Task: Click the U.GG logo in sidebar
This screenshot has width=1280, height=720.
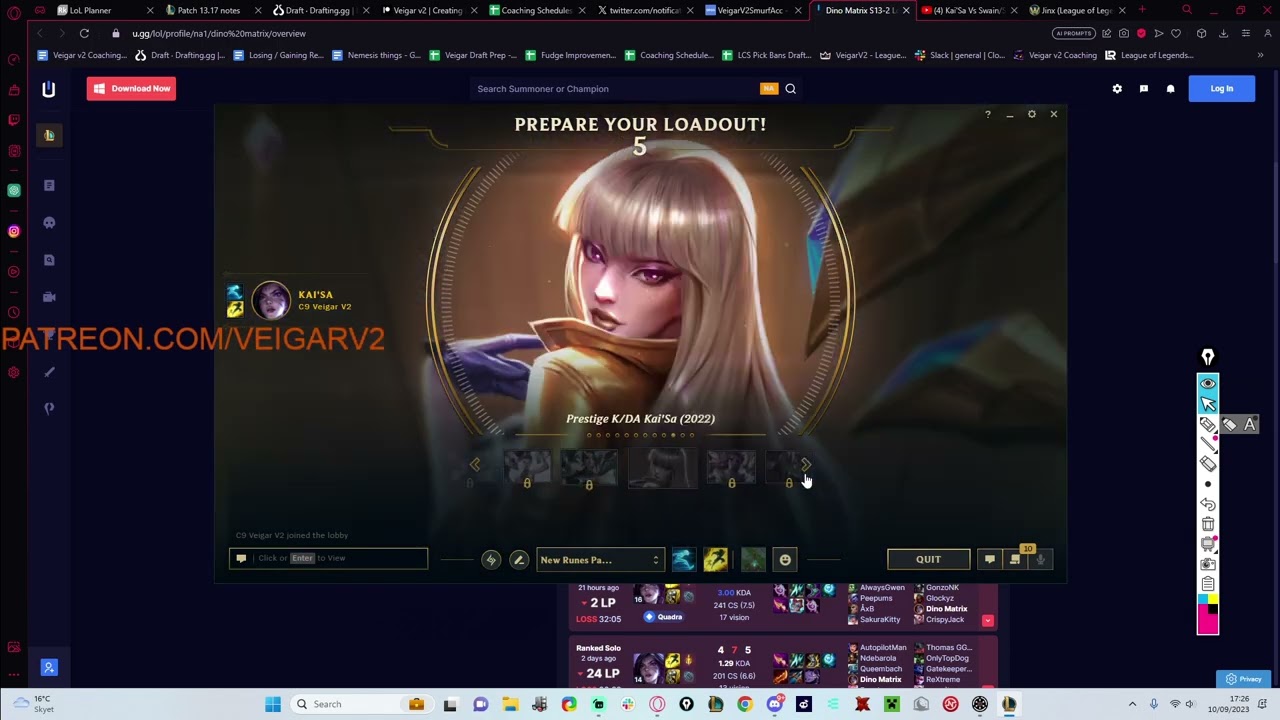Action: (x=48, y=89)
